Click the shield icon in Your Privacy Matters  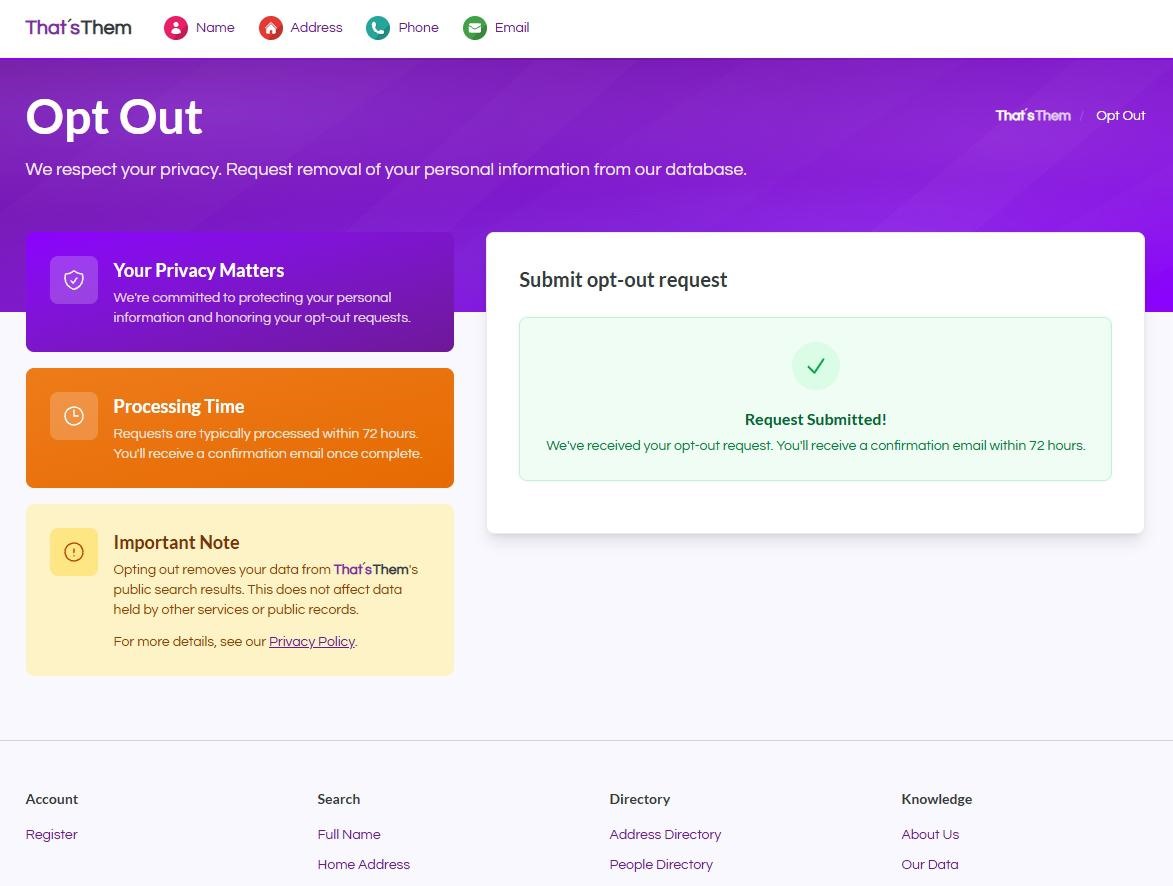(x=74, y=280)
